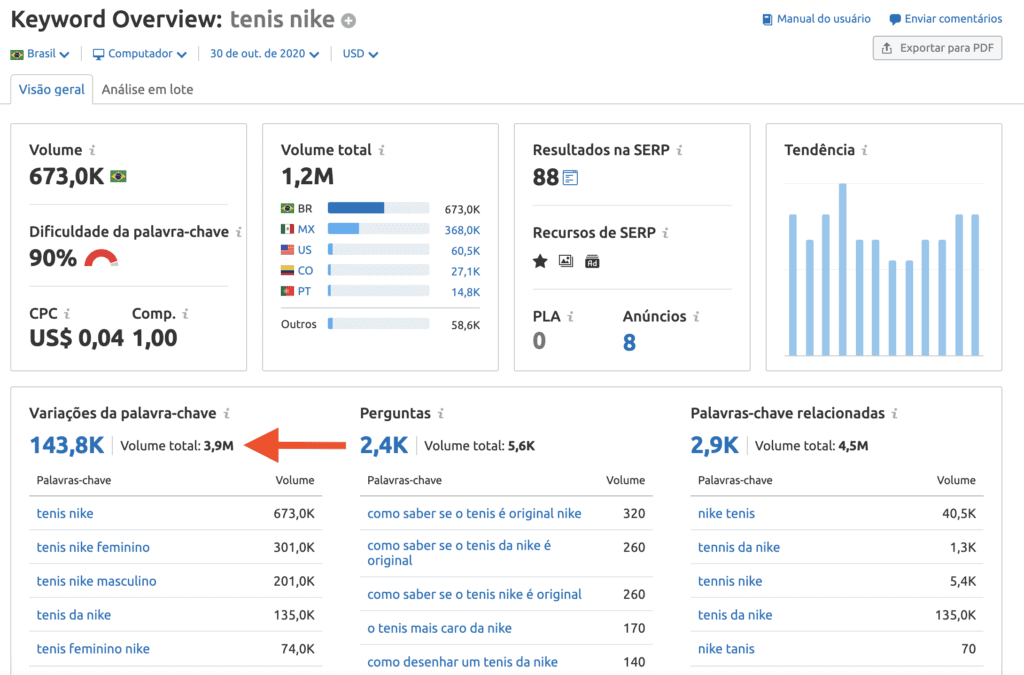Show info for Volume total card

point(381,150)
